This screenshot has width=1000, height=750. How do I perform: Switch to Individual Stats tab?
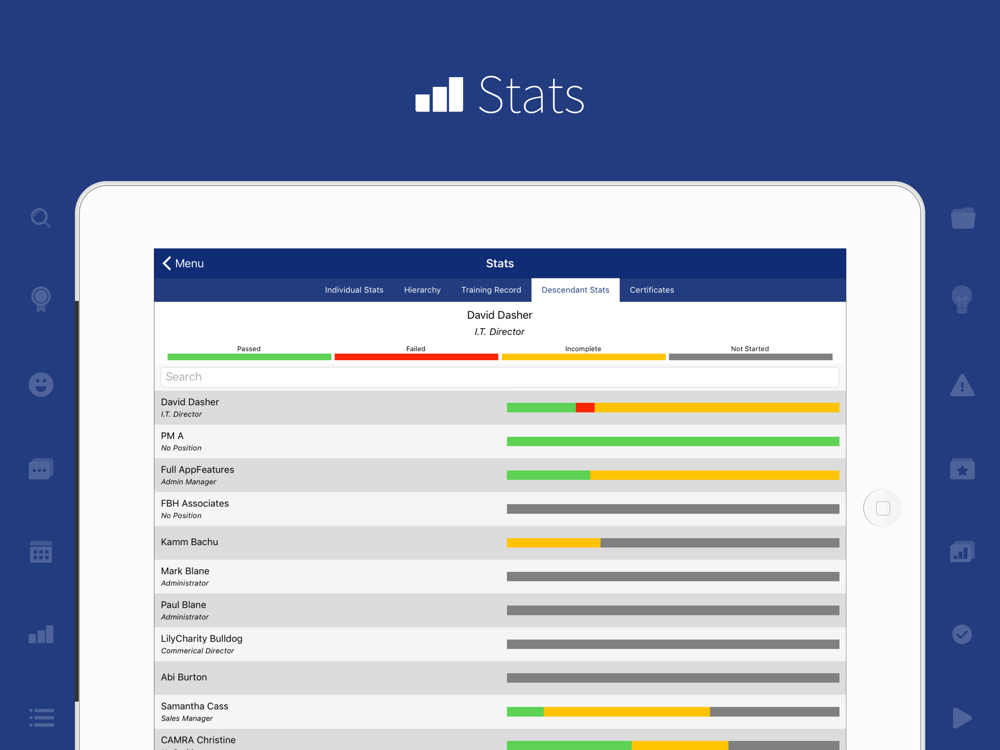coord(354,290)
